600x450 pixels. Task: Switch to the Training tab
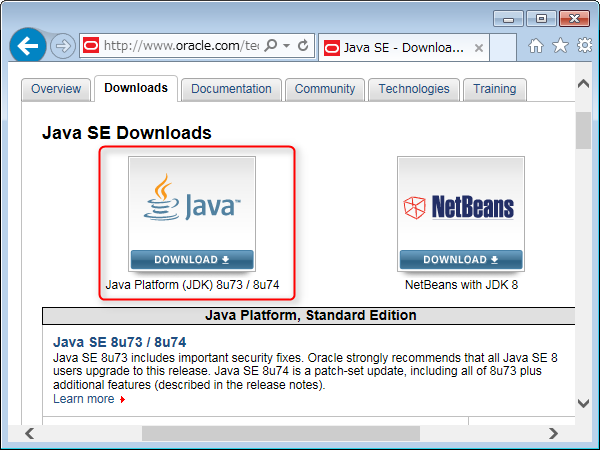coord(494,89)
